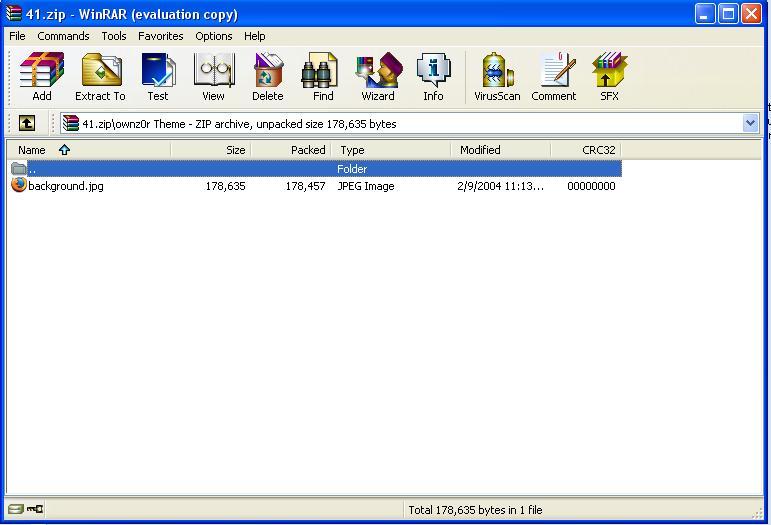Click the JPEG Image type cell
771x525 pixels.
click(366, 186)
